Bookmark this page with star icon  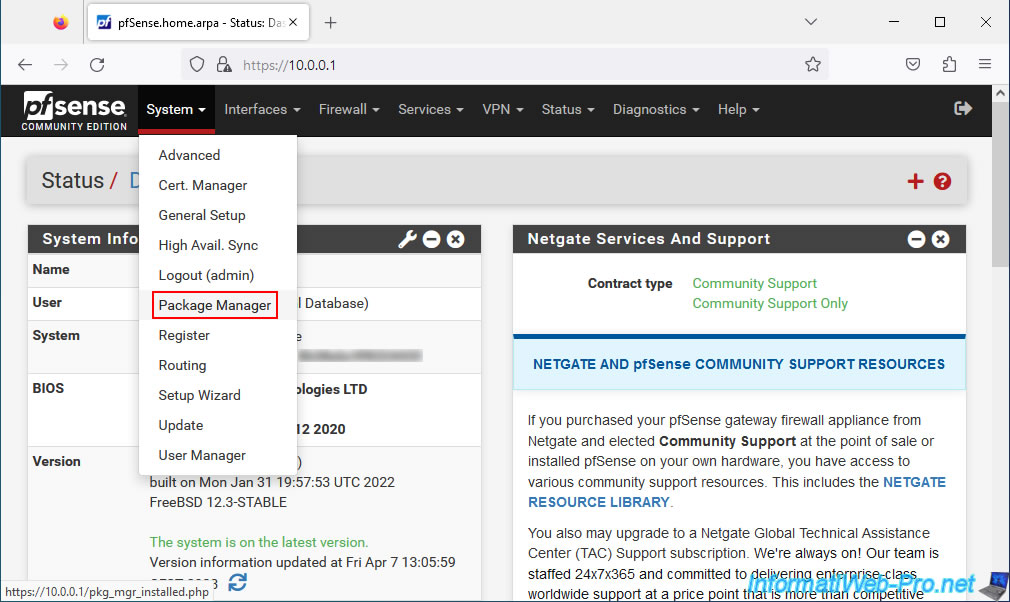813,64
